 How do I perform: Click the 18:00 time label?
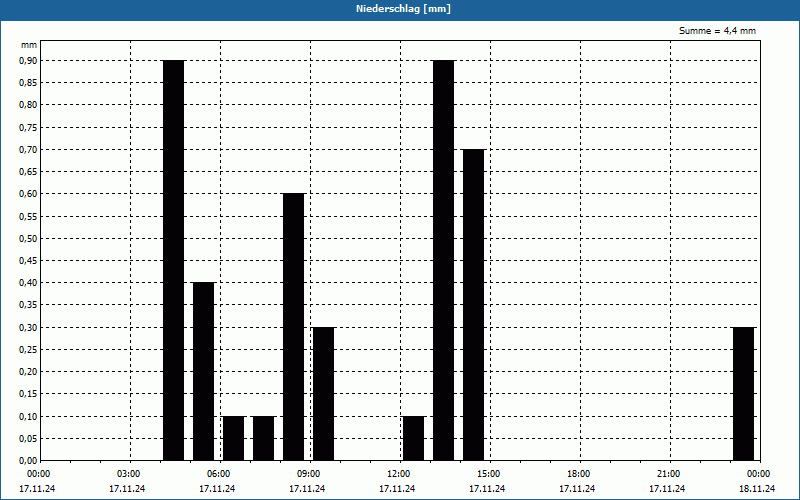tap(579, 474)
